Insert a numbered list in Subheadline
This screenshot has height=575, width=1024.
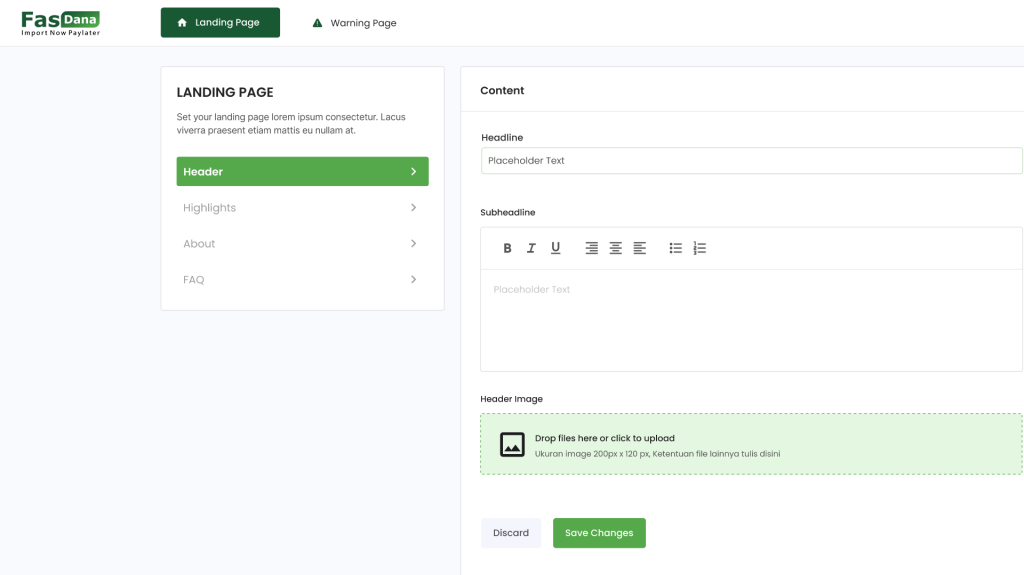[x=699, y=248]
